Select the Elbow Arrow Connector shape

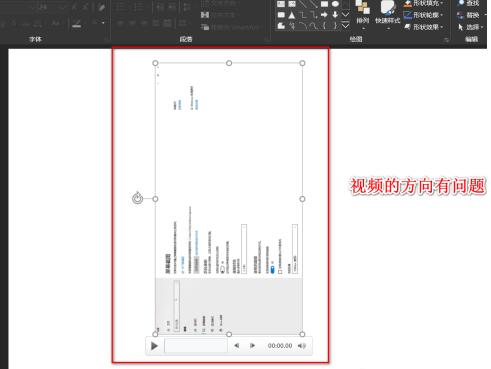(x=313, y=15)
